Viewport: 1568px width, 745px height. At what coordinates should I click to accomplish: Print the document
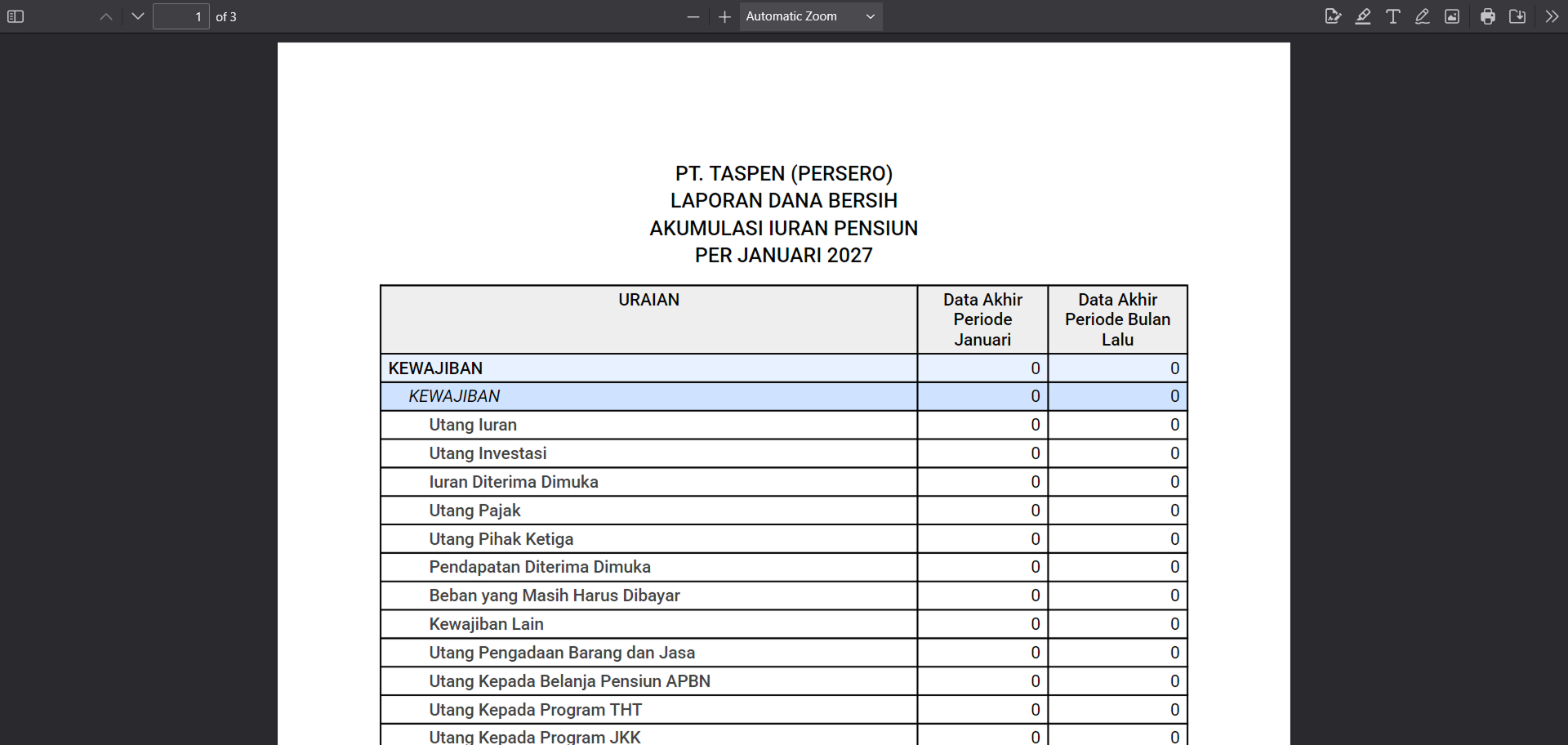[x=1488, y=16]
